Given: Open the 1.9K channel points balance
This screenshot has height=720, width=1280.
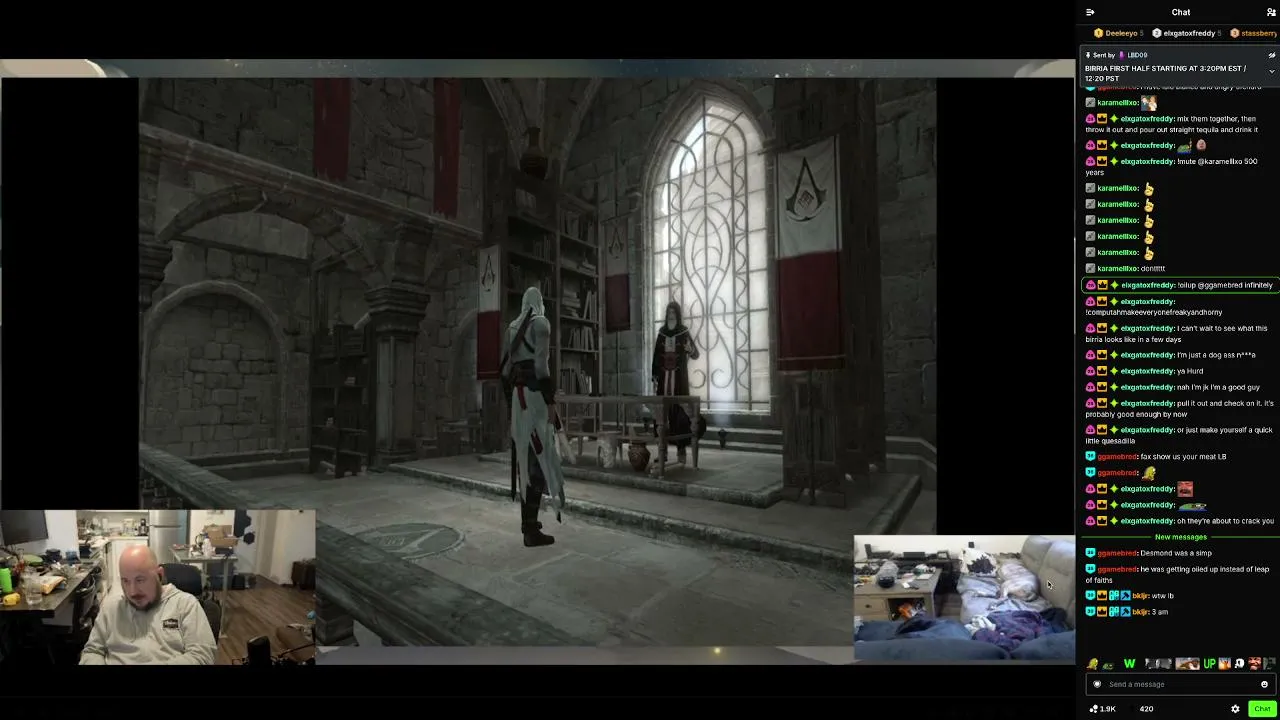Looking at the screenshot, I should pyautogui.click(x=1102, y=709).
